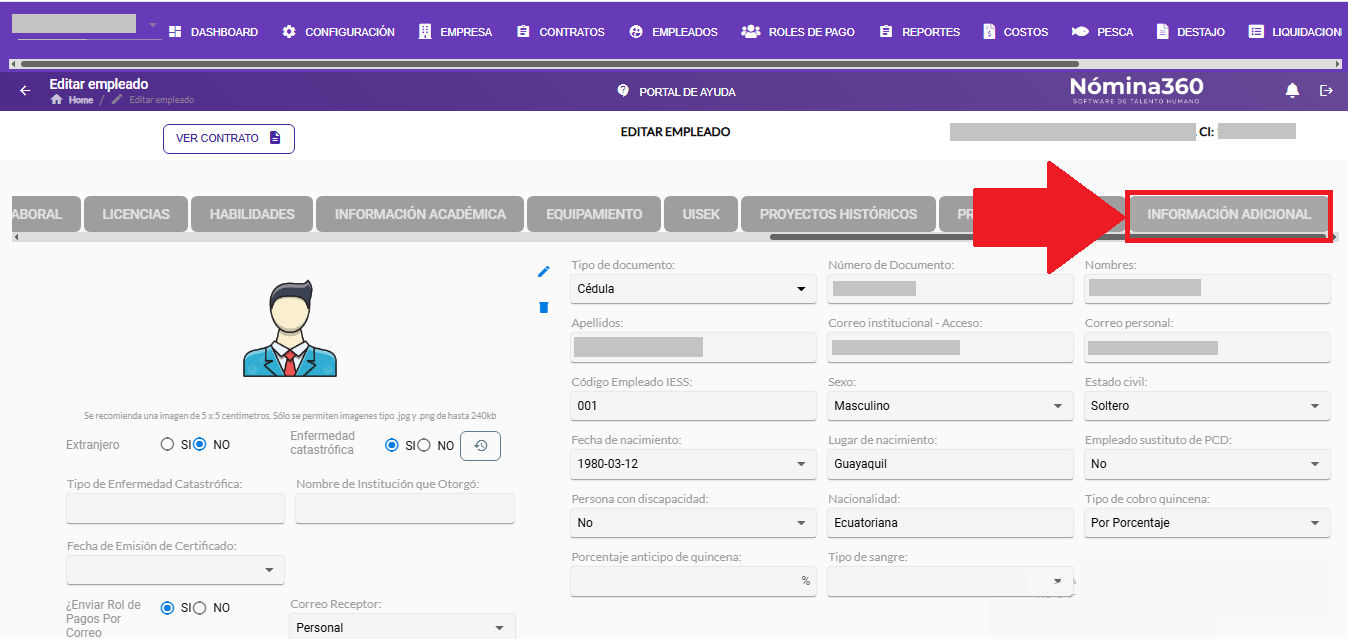The image size is (1348, 639).
Task: Click the logout icon
Action: tap(1327, 91)
